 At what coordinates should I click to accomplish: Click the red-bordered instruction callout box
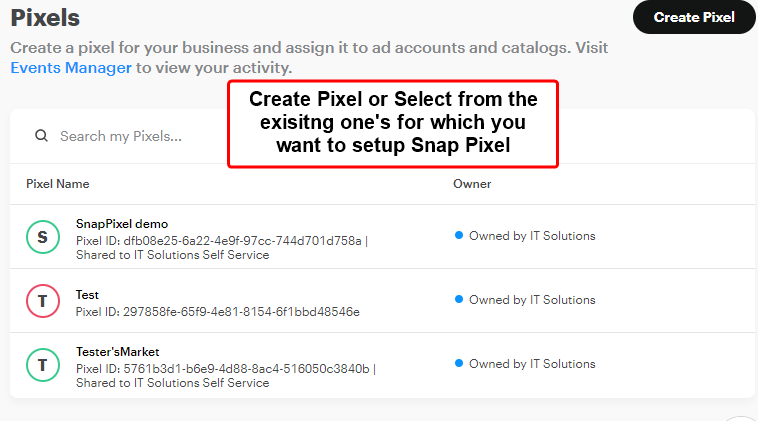[x=393, y=124]
